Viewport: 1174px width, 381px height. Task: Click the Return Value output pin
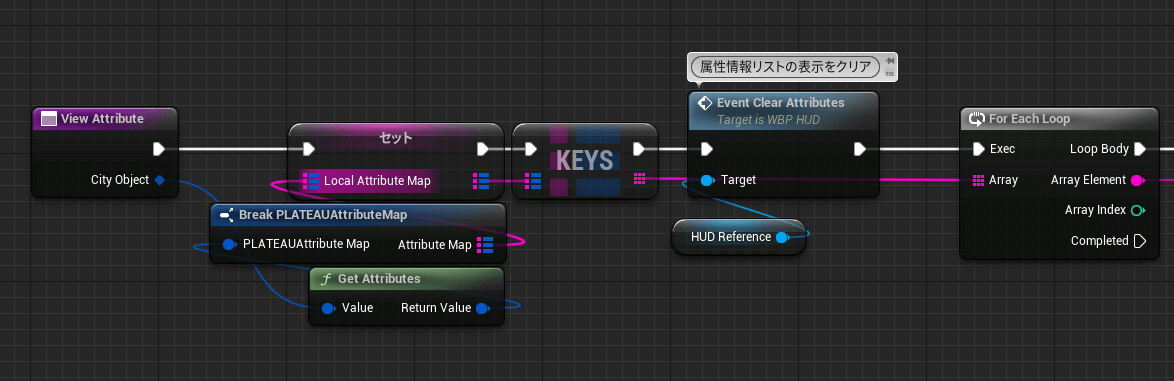[483, 308]
